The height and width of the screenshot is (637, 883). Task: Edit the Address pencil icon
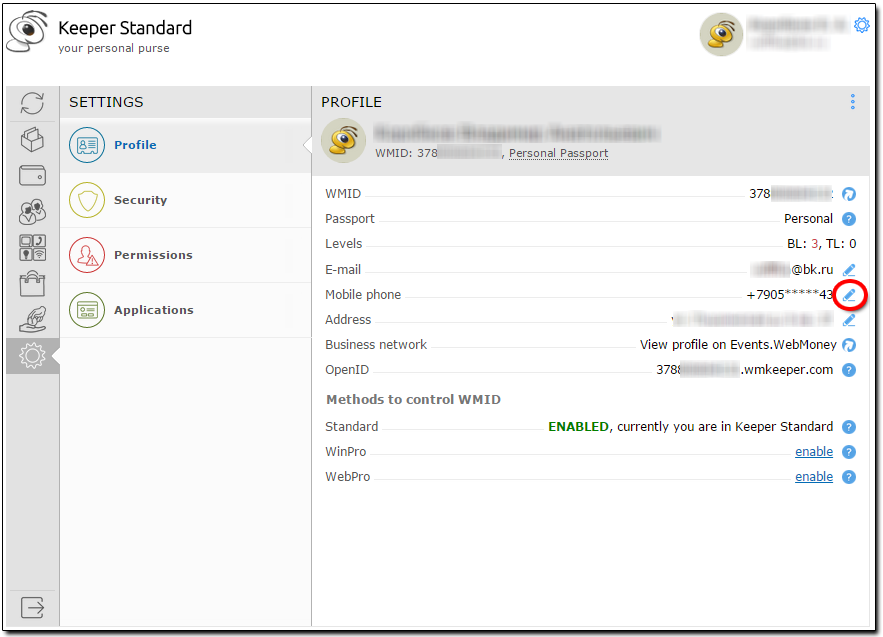coord(849,320)
